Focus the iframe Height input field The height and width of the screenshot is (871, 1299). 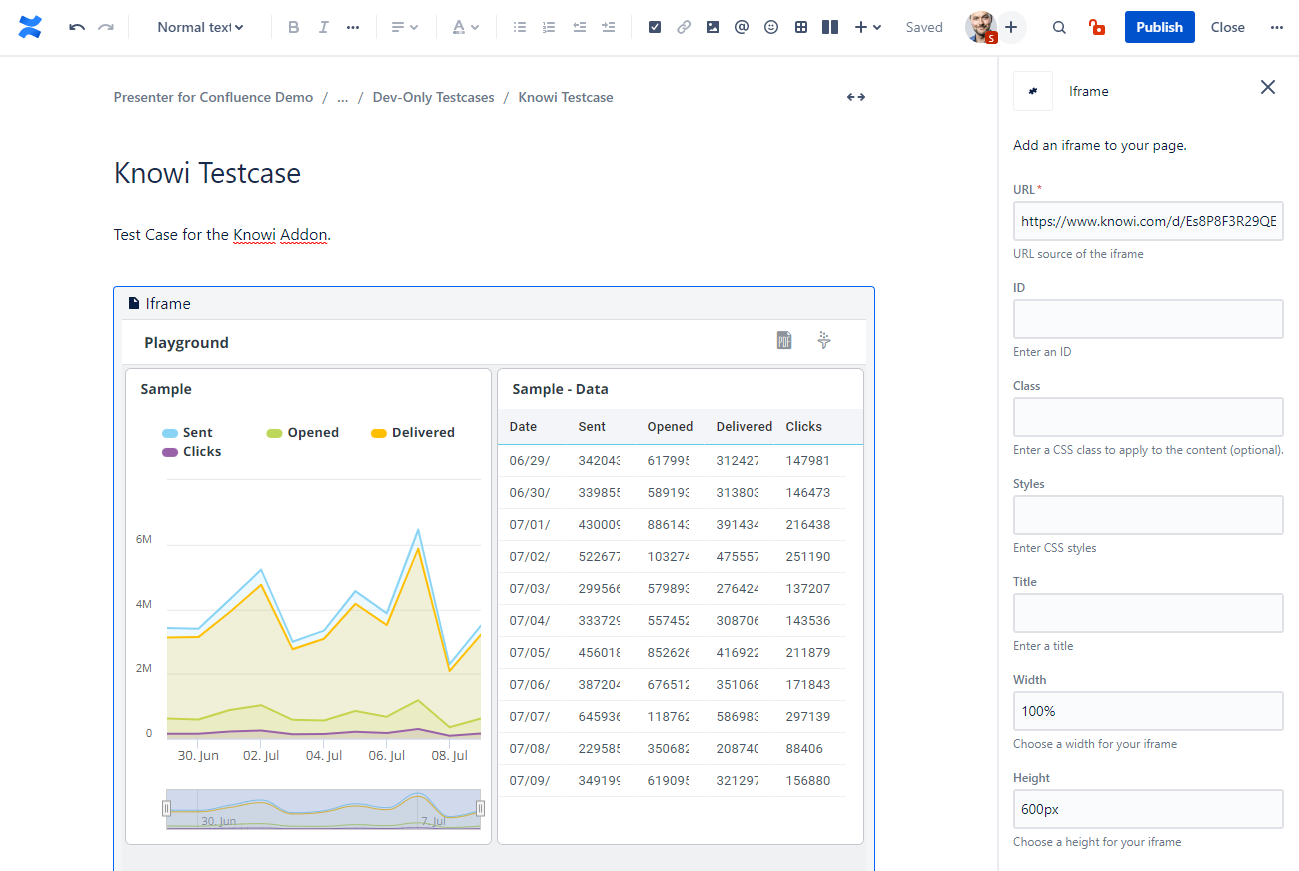1147,809
